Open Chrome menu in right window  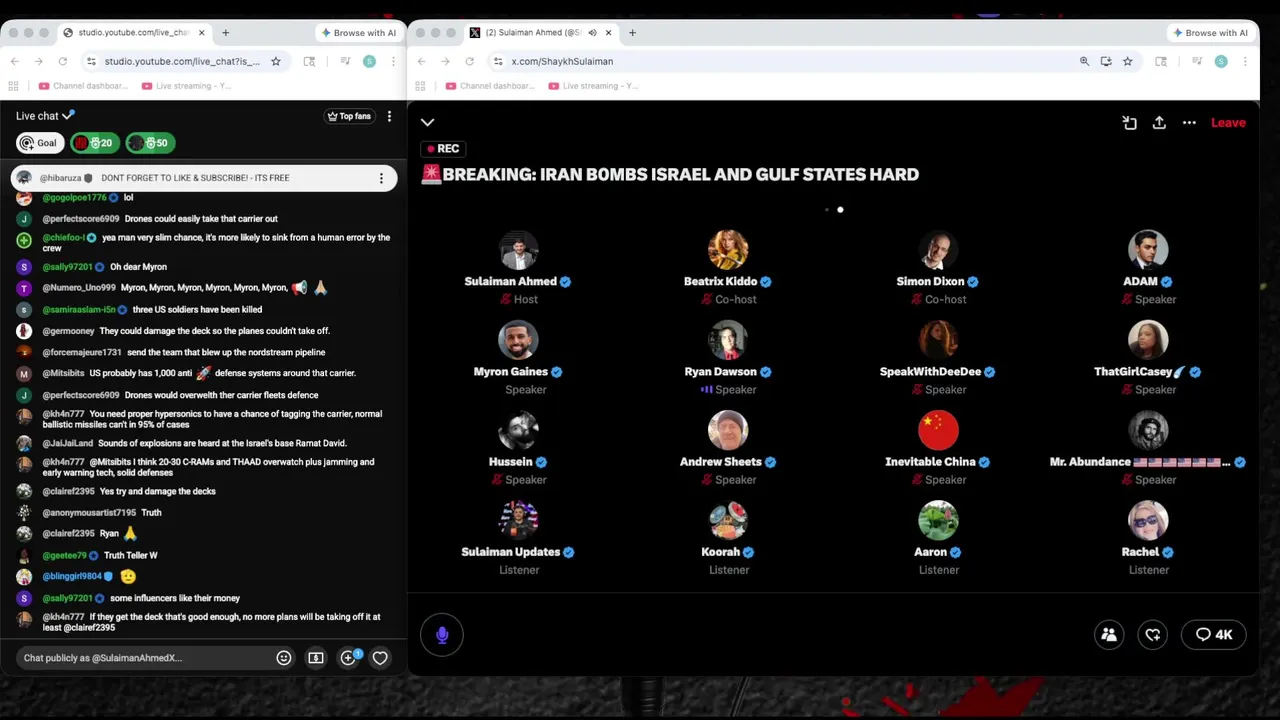tap(1245, 61)
